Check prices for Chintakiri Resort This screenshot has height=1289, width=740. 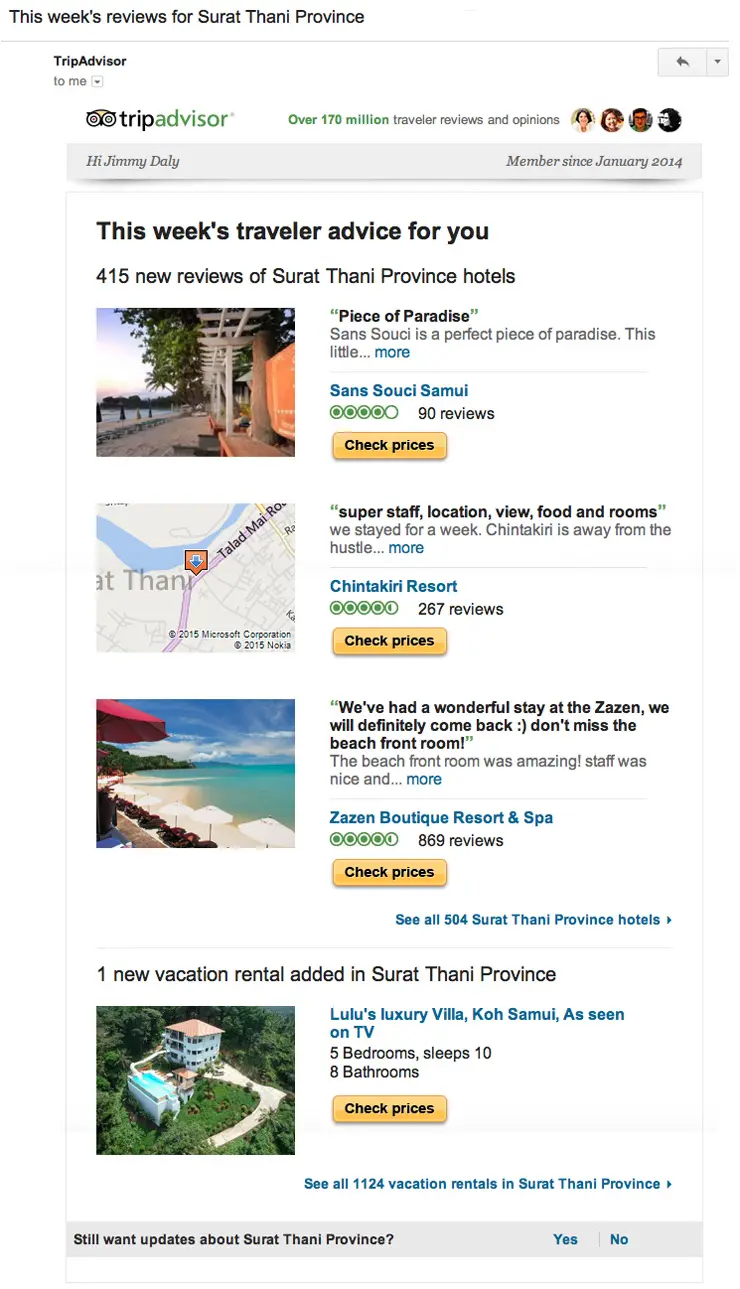[x=389, y=641]
